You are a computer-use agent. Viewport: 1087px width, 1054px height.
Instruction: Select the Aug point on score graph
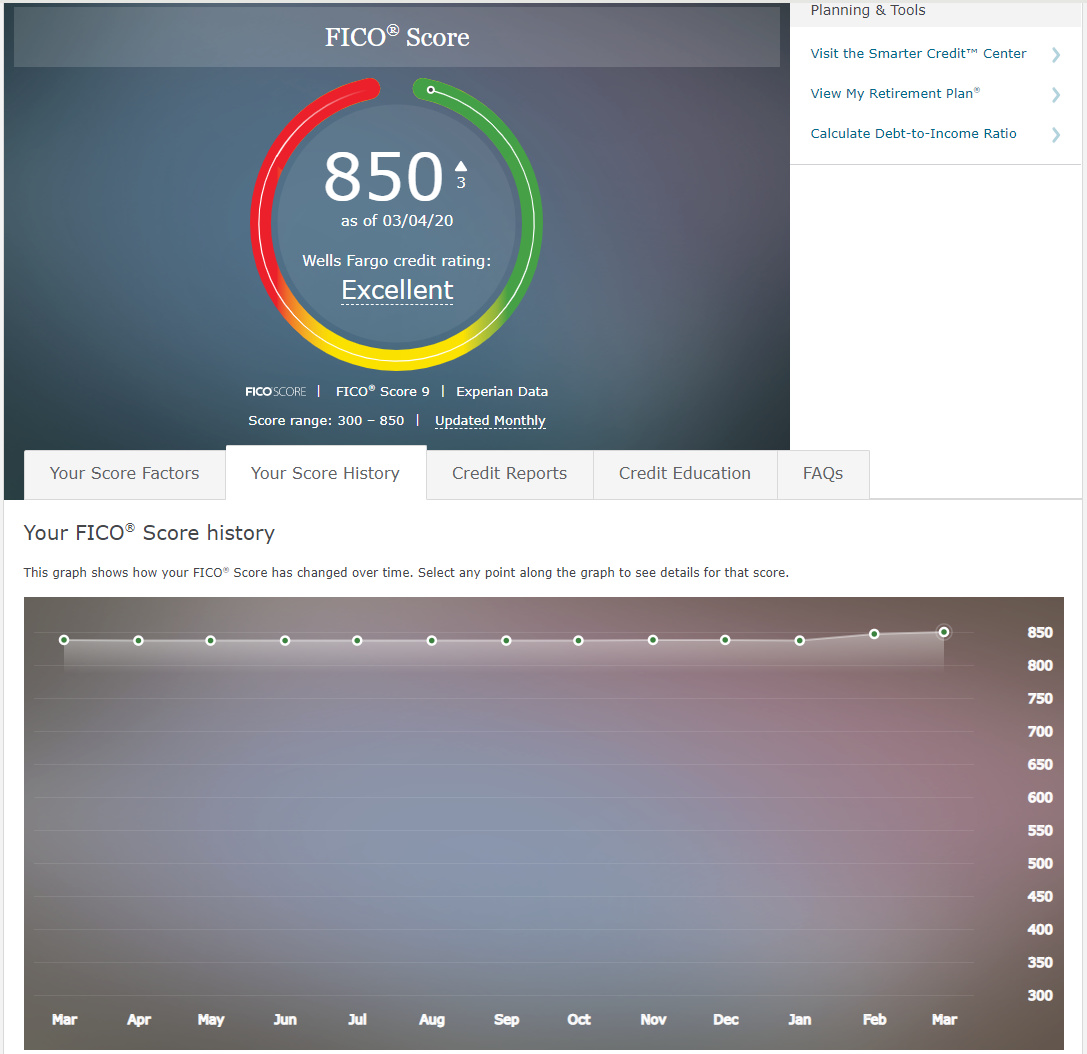click(432, 641)
